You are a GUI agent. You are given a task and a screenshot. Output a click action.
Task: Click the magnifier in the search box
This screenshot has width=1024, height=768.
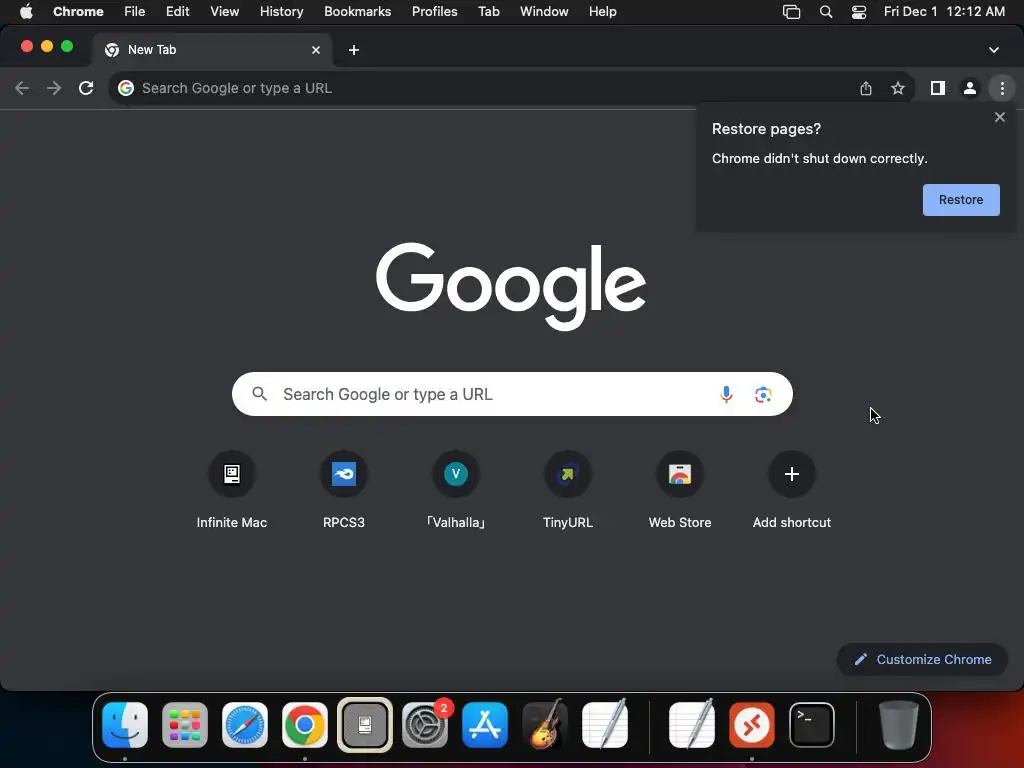(260, 394)
